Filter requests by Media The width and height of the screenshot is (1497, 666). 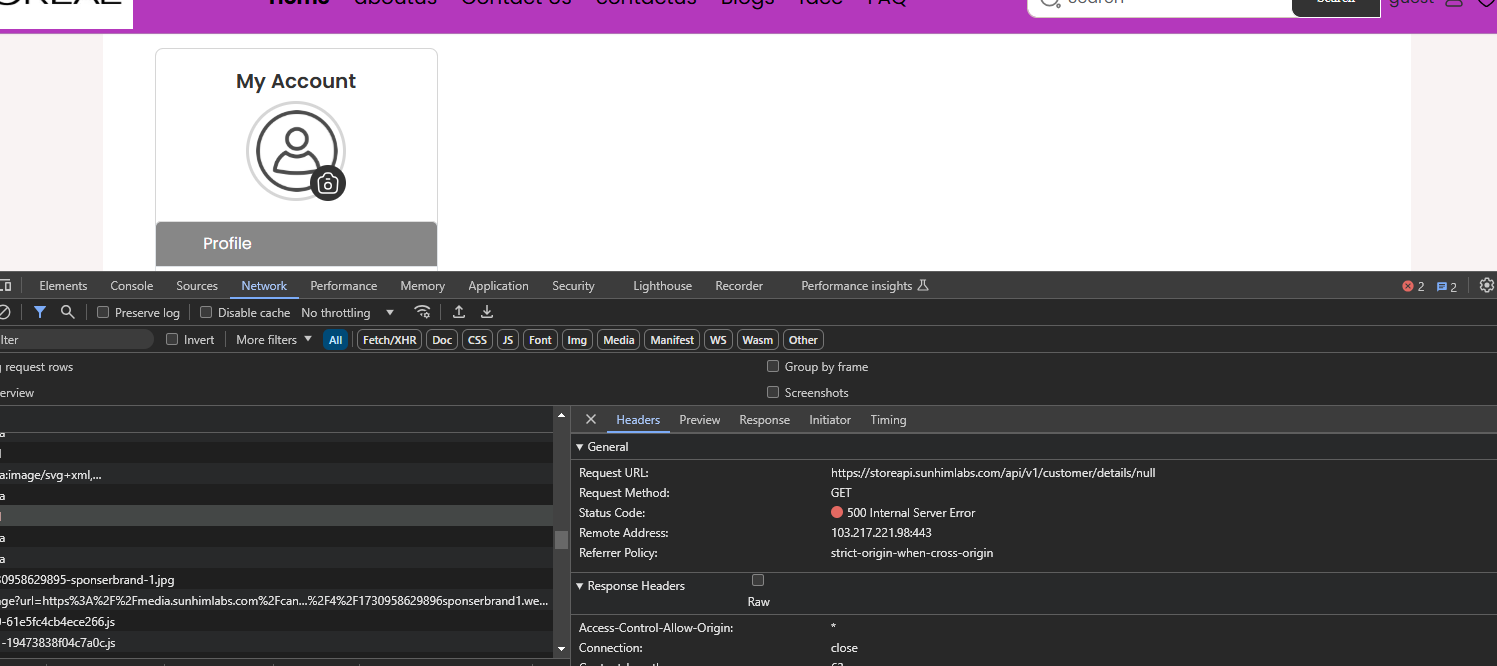point(619,340)
